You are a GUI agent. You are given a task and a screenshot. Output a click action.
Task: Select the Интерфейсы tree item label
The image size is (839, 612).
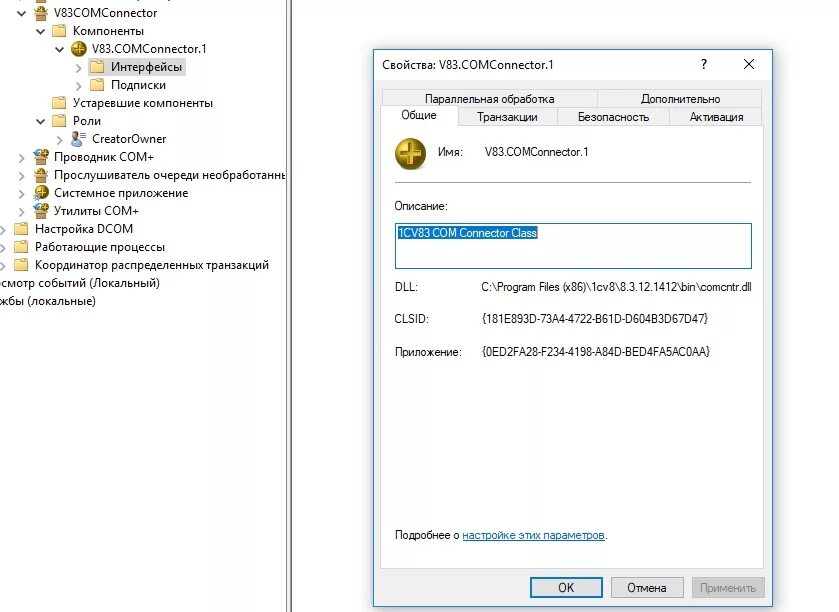[147, 67]
